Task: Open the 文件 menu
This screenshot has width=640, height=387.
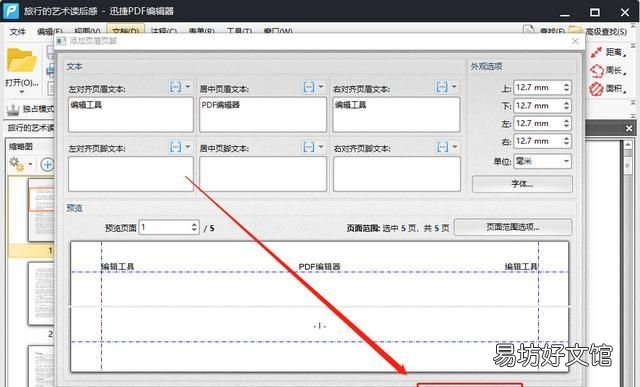Action: click(x=18, y=31)
